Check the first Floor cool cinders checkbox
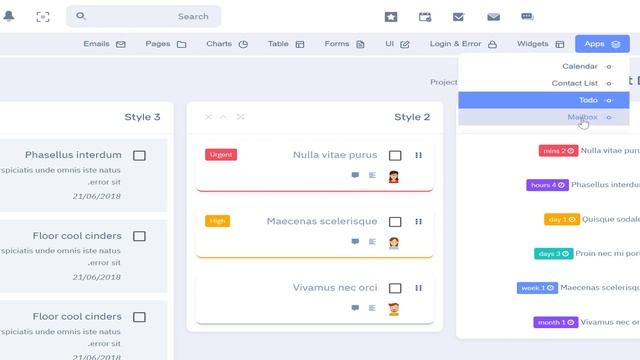Screen dimensions: 640x360 coord(139,236)
